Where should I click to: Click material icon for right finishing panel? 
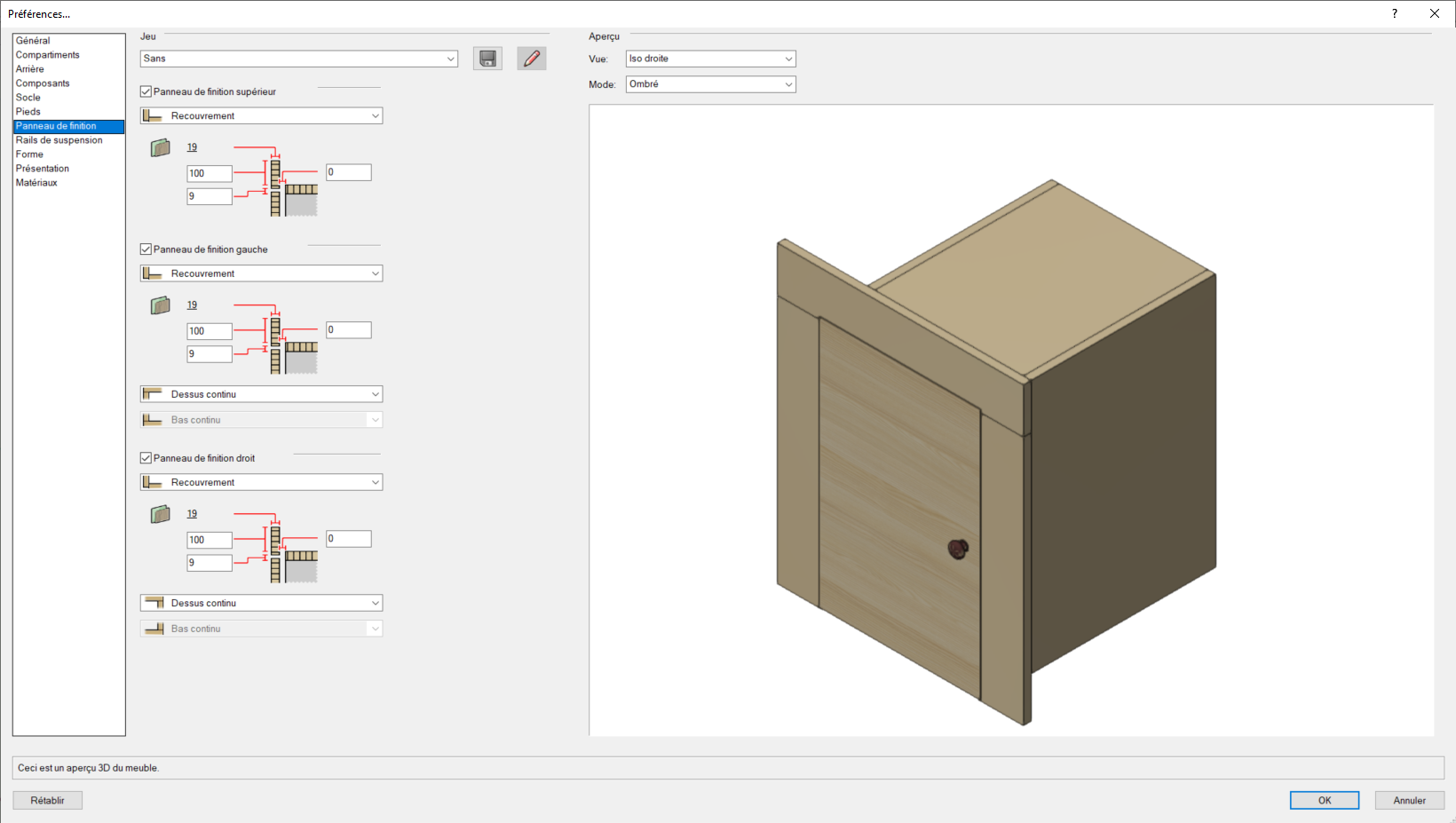point(161,515)
